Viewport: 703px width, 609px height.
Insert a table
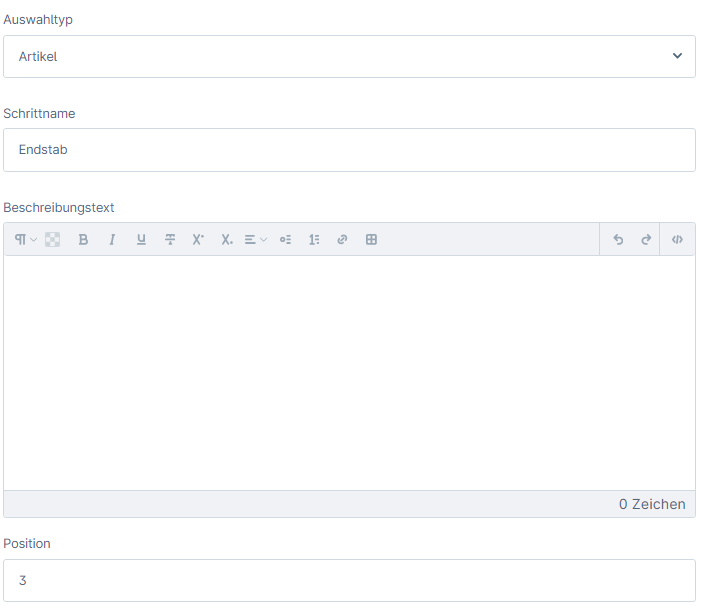(x=371, y=239)
